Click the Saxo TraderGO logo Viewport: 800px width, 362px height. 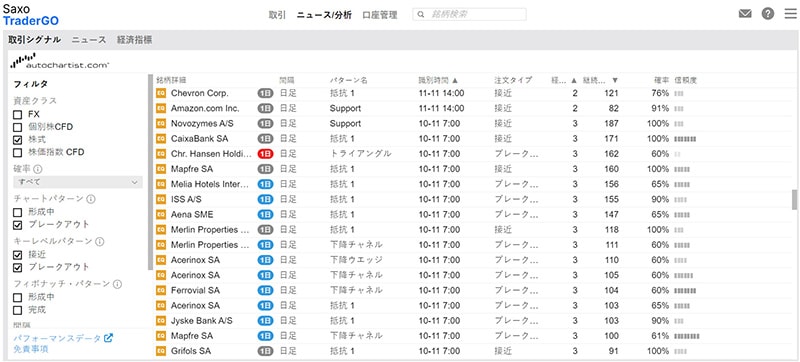31,14
